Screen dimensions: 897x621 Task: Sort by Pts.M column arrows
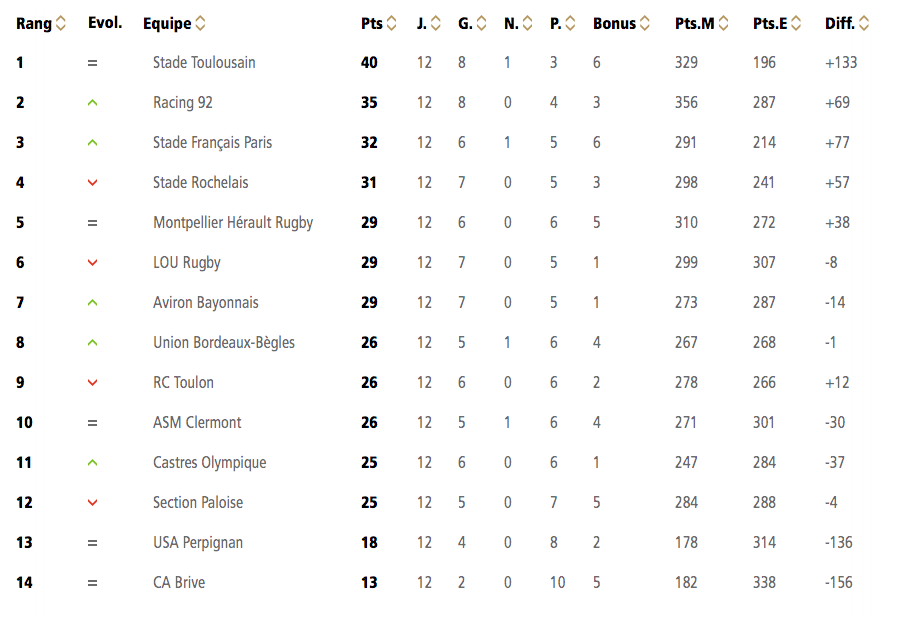[724, 23]
